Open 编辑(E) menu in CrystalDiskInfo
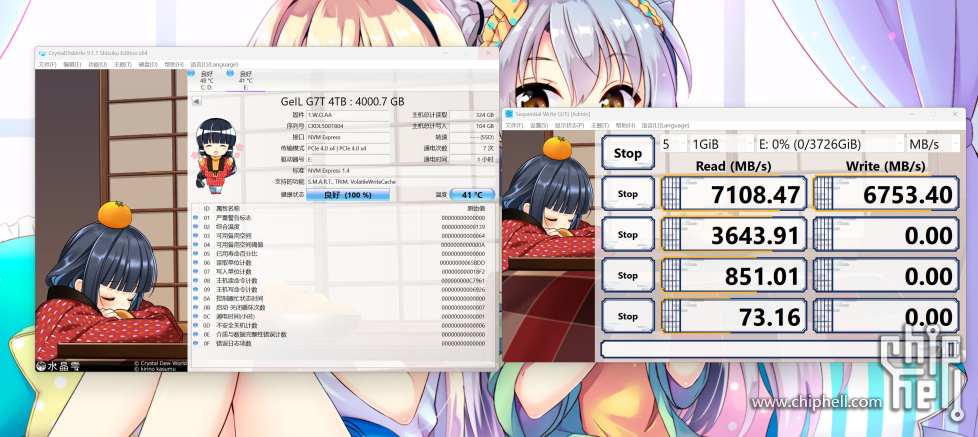 tap(72, 64)
